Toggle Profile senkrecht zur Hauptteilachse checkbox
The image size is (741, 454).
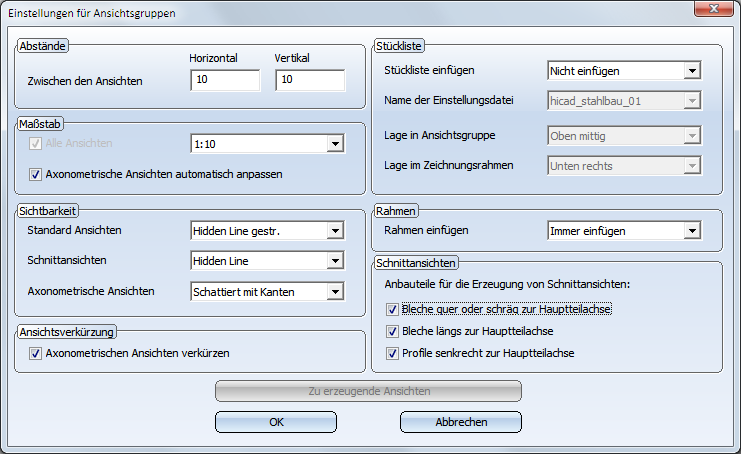[392, 352]
